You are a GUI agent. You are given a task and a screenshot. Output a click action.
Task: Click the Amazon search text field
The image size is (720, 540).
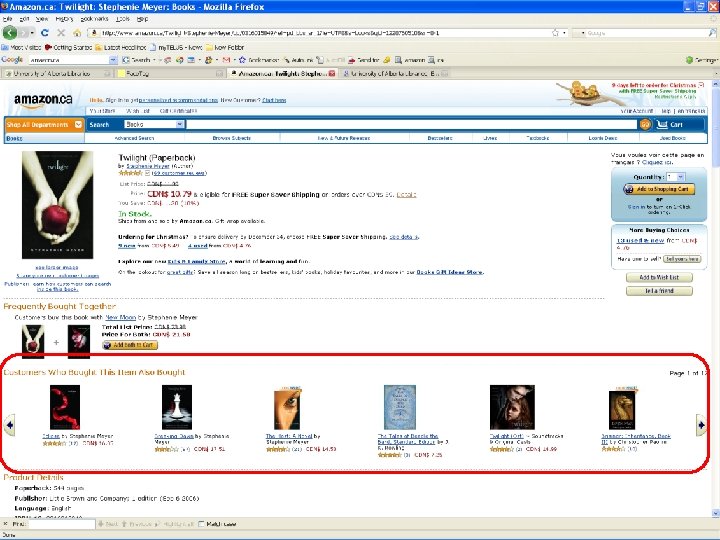pyautogui.click(x=412, y=124)
